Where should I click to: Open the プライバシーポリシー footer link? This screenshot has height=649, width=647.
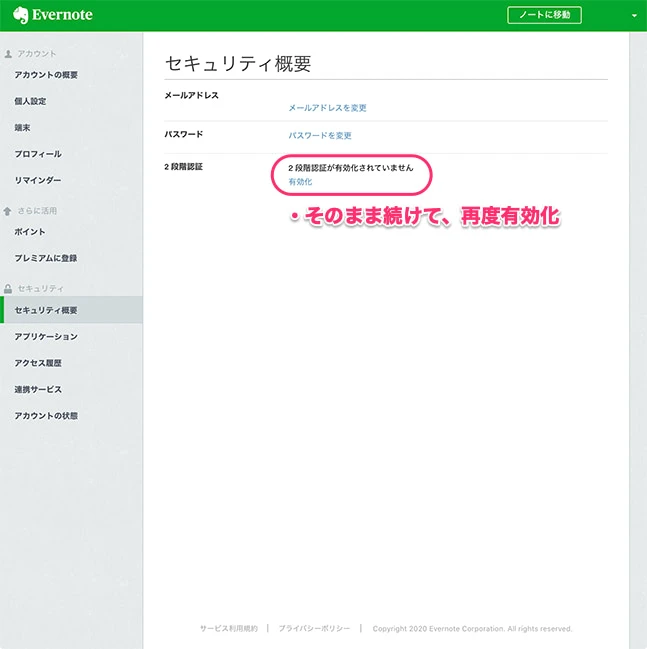click(x=314, y=629)
